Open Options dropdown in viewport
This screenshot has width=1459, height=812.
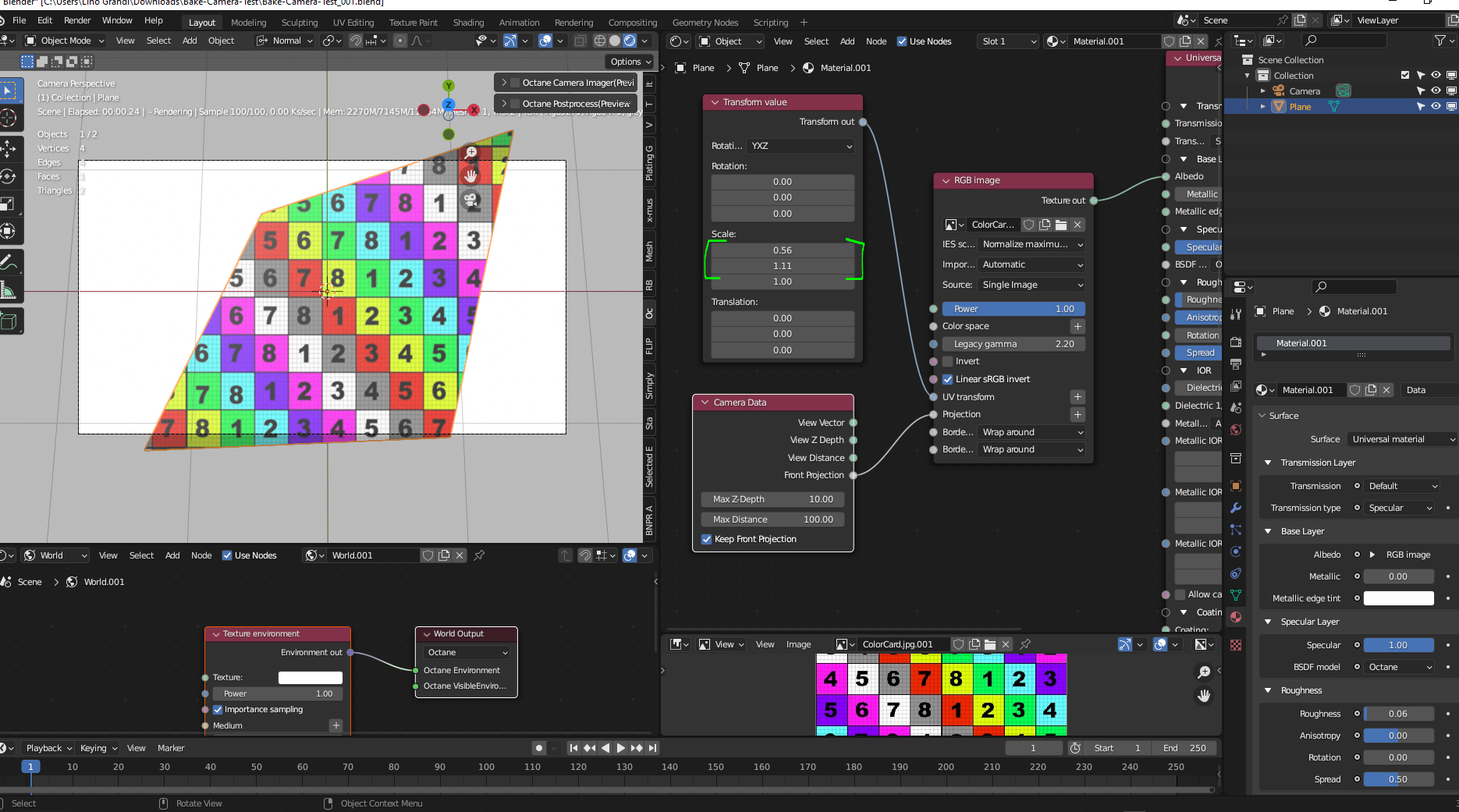tap(630, 62)
